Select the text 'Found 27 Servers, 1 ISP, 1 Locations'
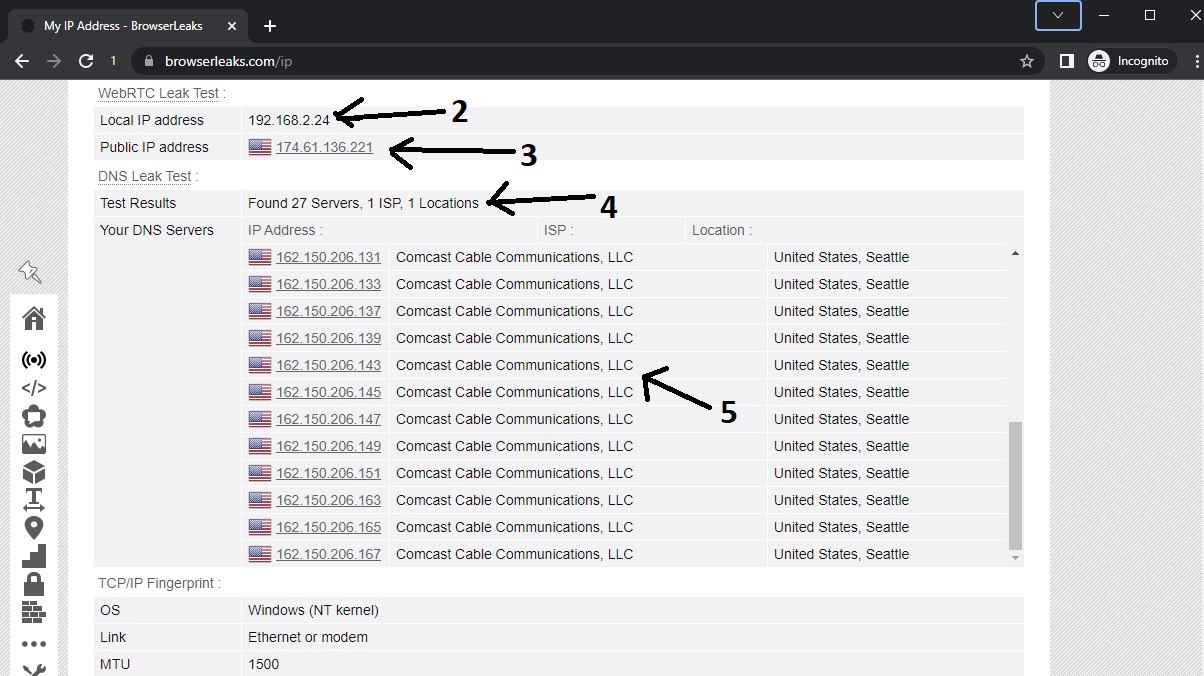This screenshot has width=1204, height=676. pos(364,203)
